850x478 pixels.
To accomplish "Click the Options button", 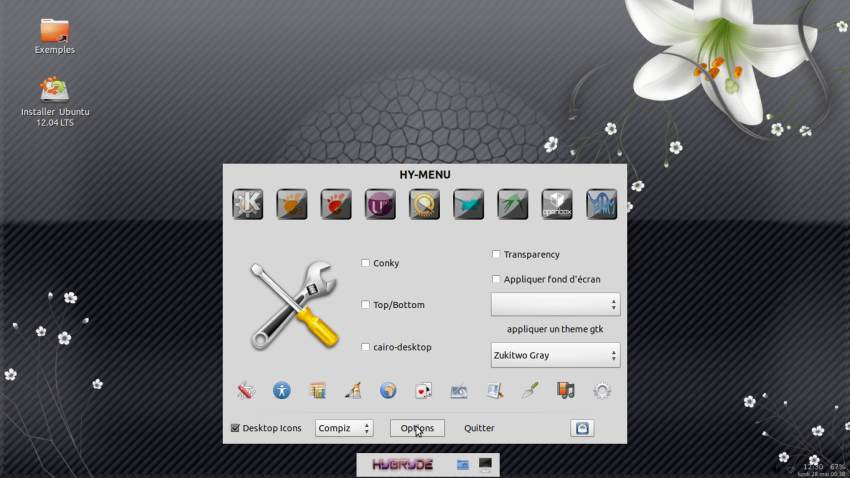I will click(x=417, y=428).
